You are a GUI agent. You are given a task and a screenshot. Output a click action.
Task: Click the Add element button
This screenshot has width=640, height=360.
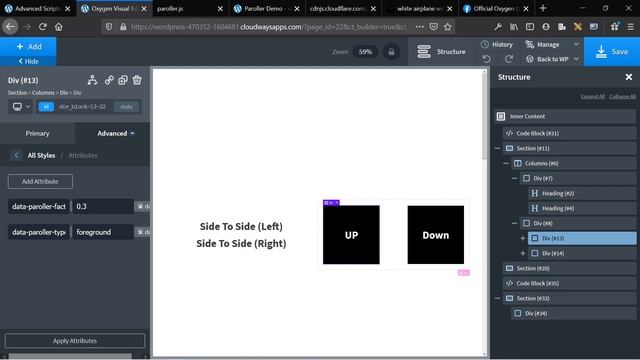28,47
